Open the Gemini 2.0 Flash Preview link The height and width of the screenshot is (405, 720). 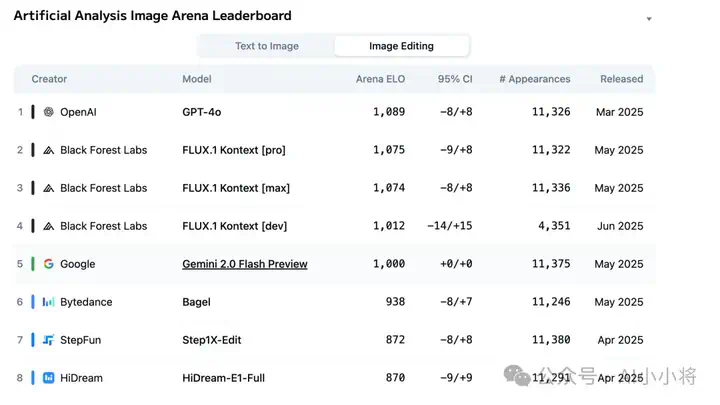click(245, 264)
